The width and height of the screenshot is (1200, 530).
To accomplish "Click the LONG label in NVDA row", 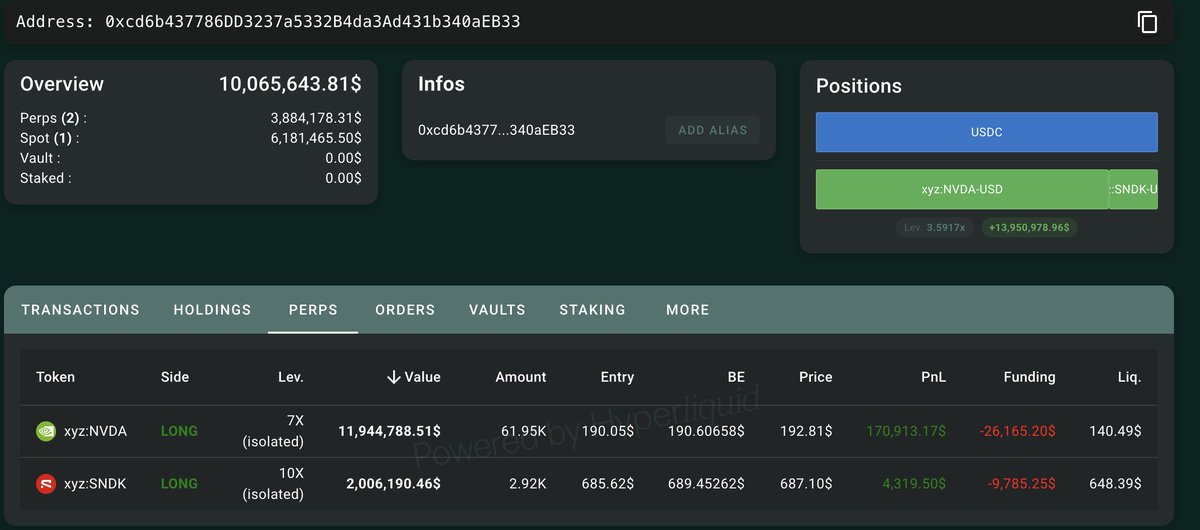I will [x=179, y=432].
